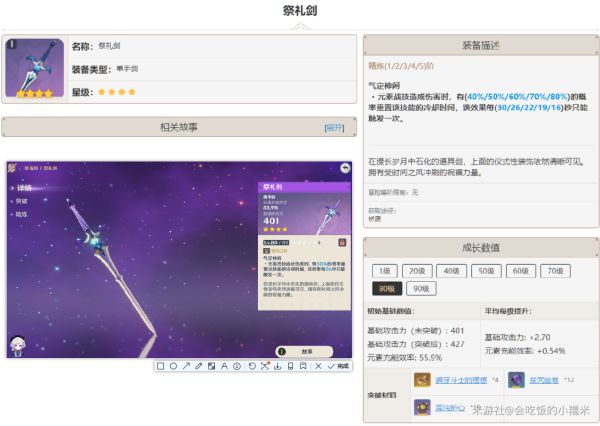Select 突破 in game side menu
This screenshot has width=600, height=426.
point(21,201)
